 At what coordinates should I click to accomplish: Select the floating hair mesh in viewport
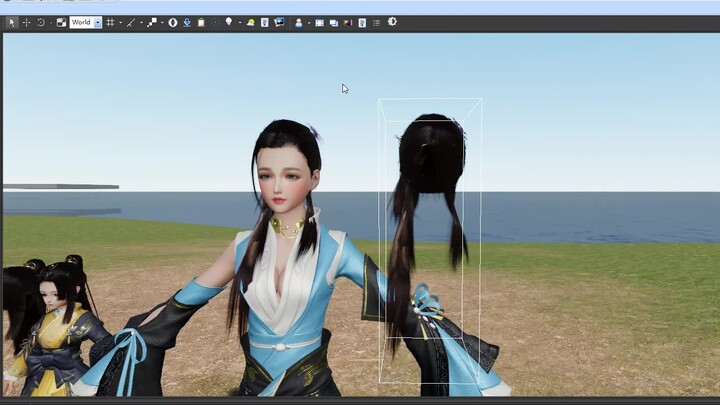(432, 160)
